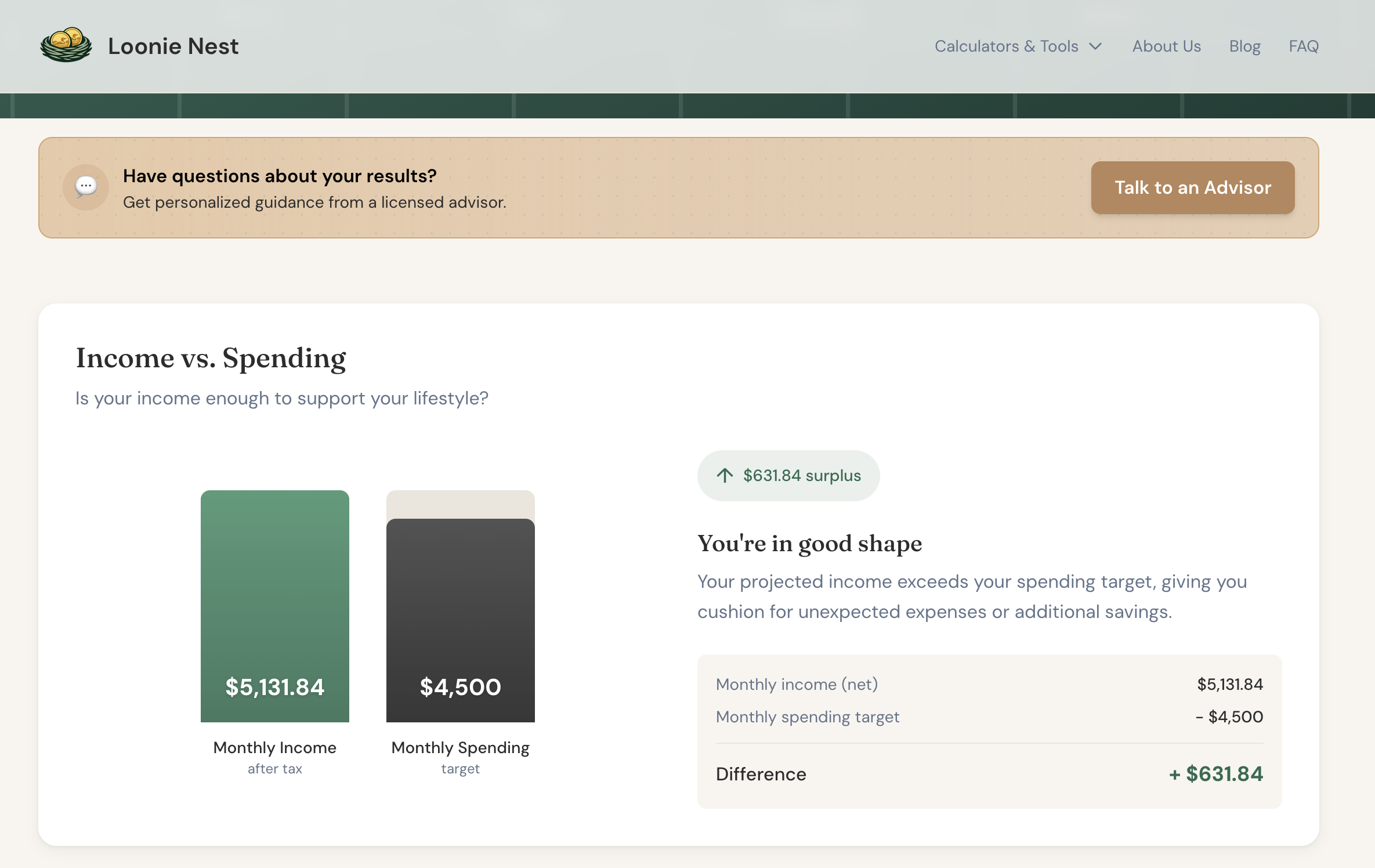Click the 'Difference' row label
Screen dimensions: 1375x868
click(x=761, y=774)
